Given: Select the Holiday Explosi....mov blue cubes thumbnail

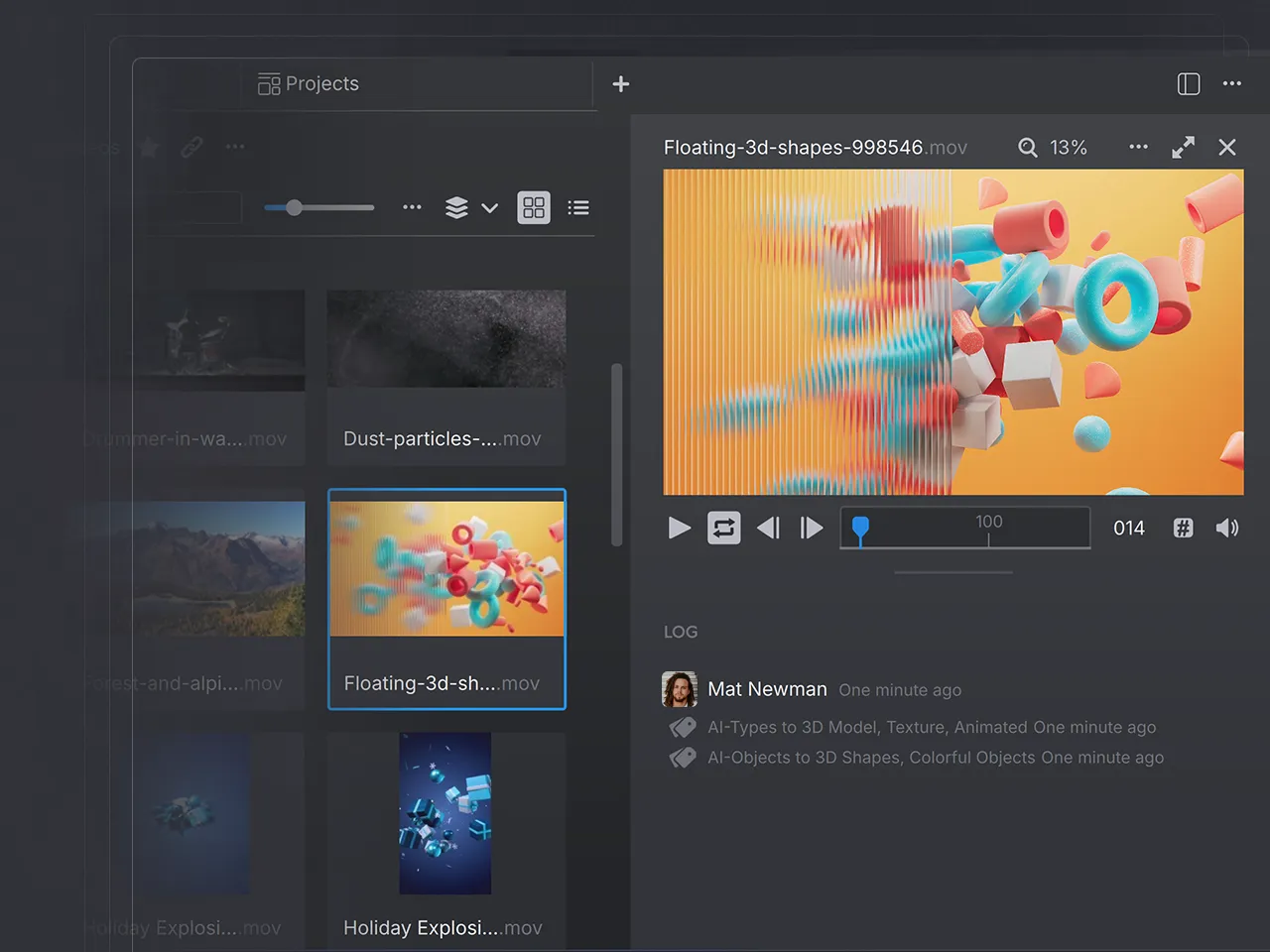Looking at the screenshot, I should coord(445,813).
